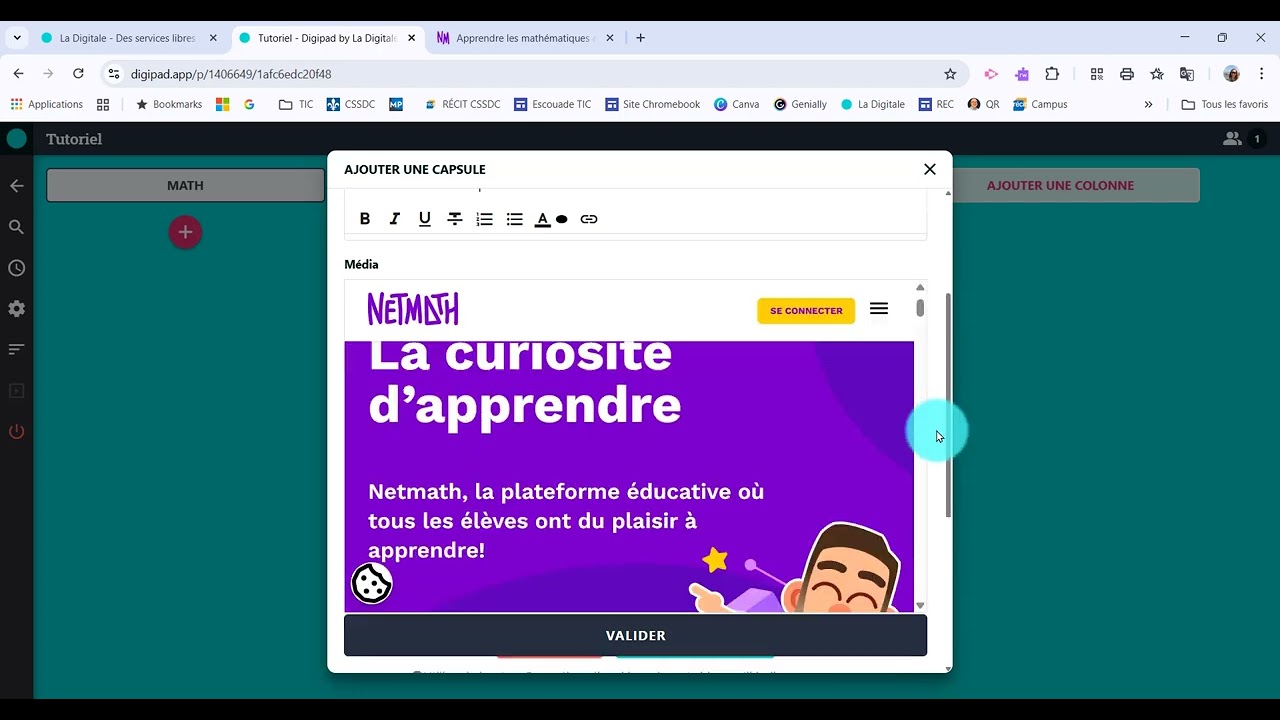Click Se connecter in Netmath preview
This screenshot has width=1280, height=720.
point(806,311)
